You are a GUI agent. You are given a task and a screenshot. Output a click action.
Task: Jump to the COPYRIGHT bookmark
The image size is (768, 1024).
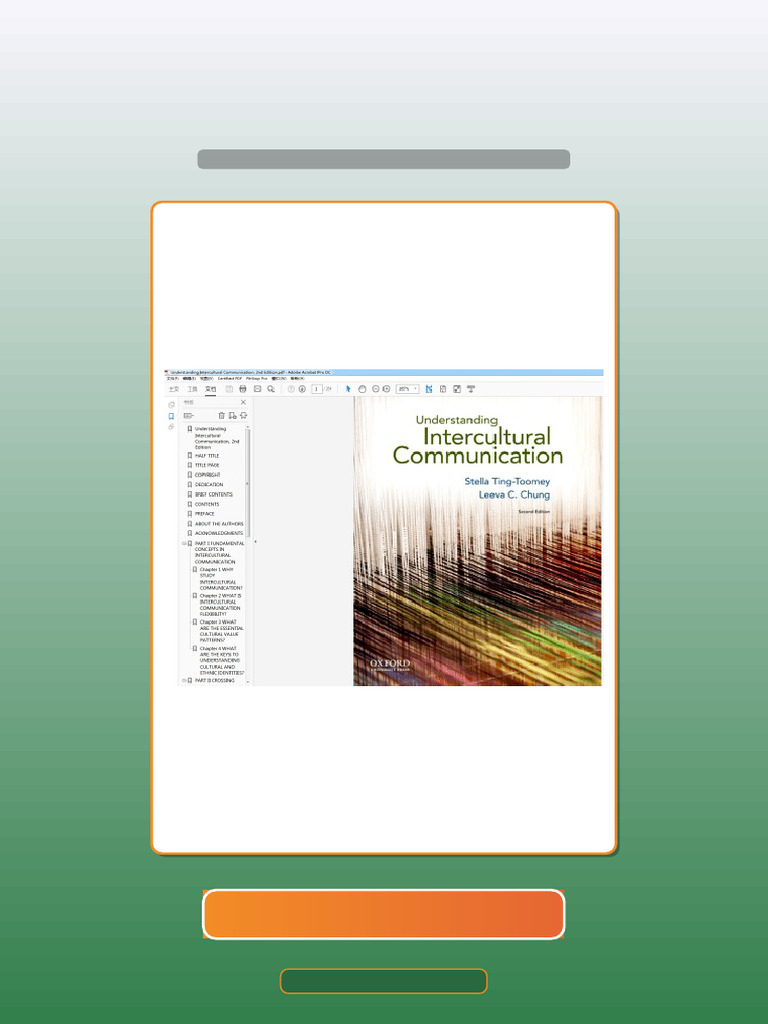tap(208, 475)
